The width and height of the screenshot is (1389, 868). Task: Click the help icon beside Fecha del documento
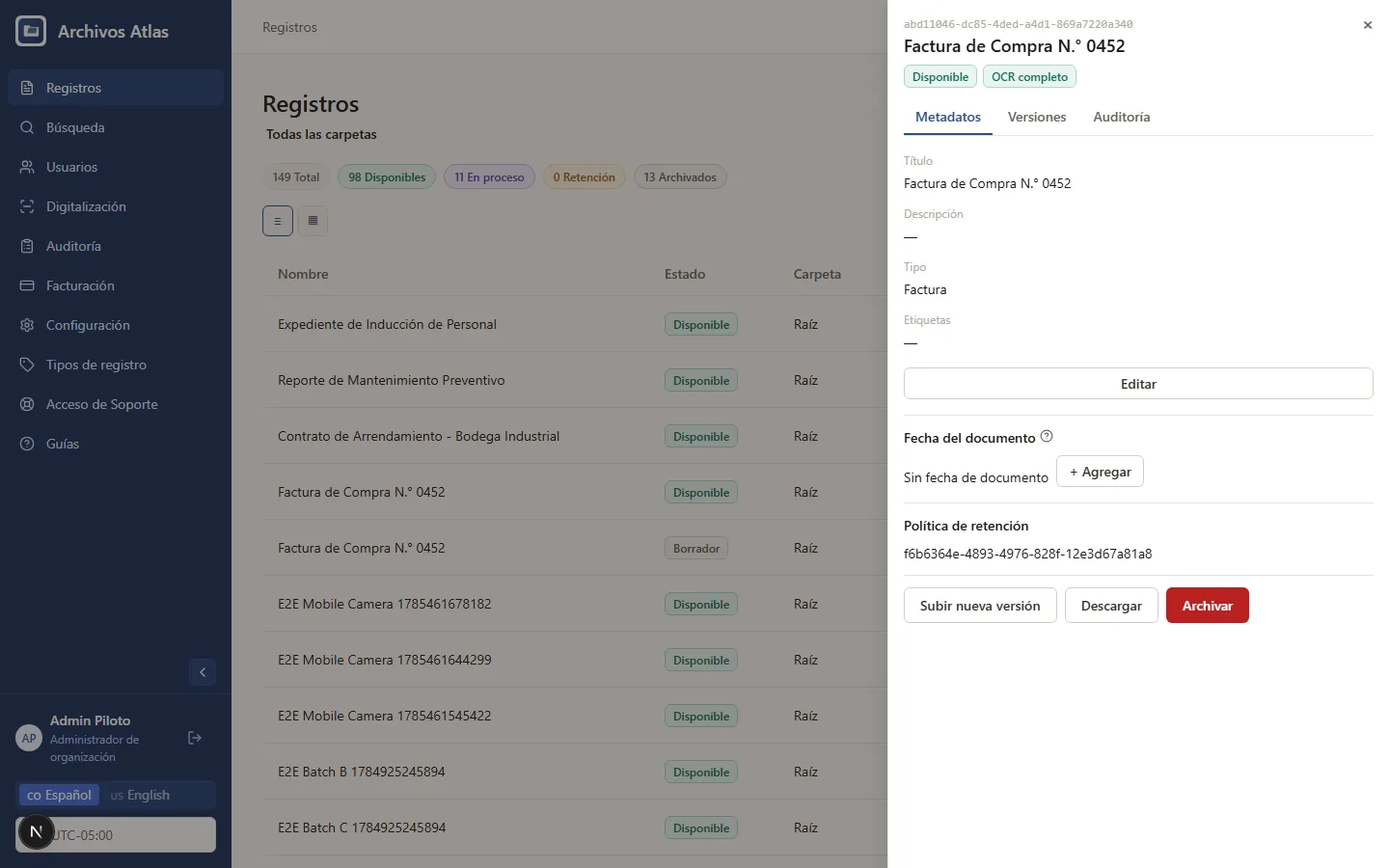click(1047, 437)
